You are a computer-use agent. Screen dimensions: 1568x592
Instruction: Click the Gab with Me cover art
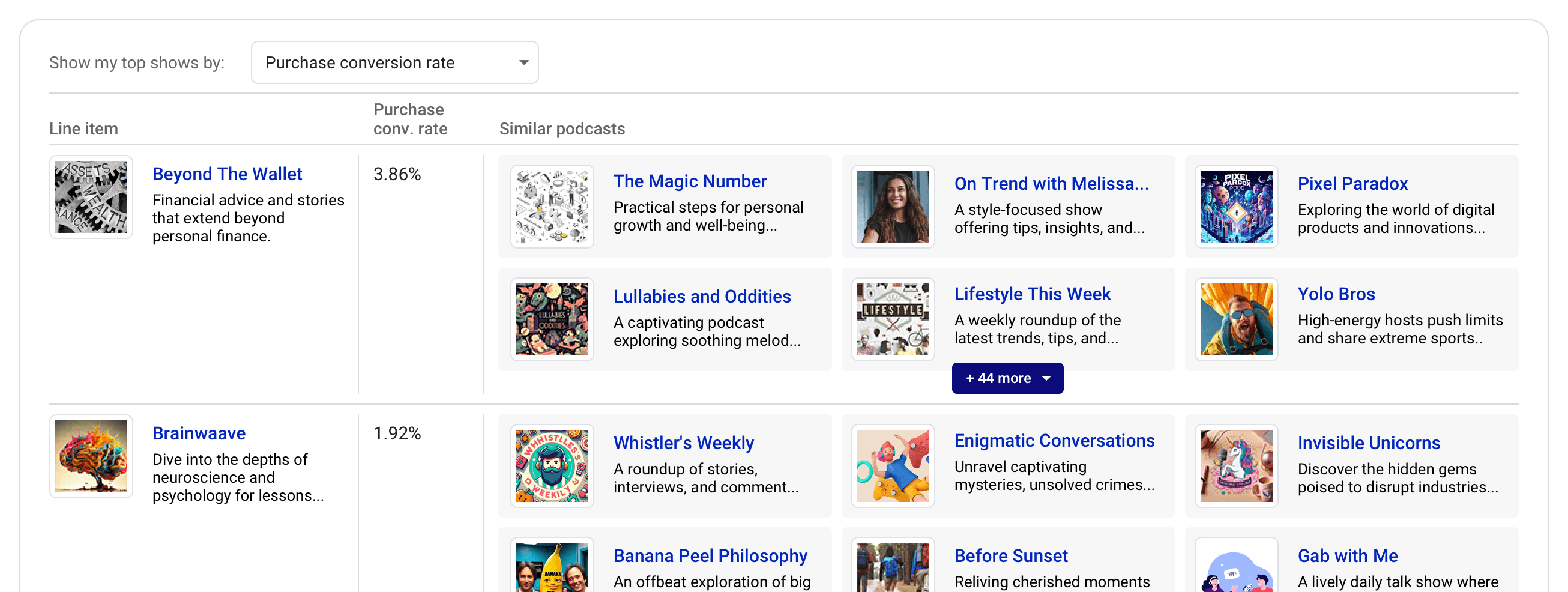[1236, 565]
